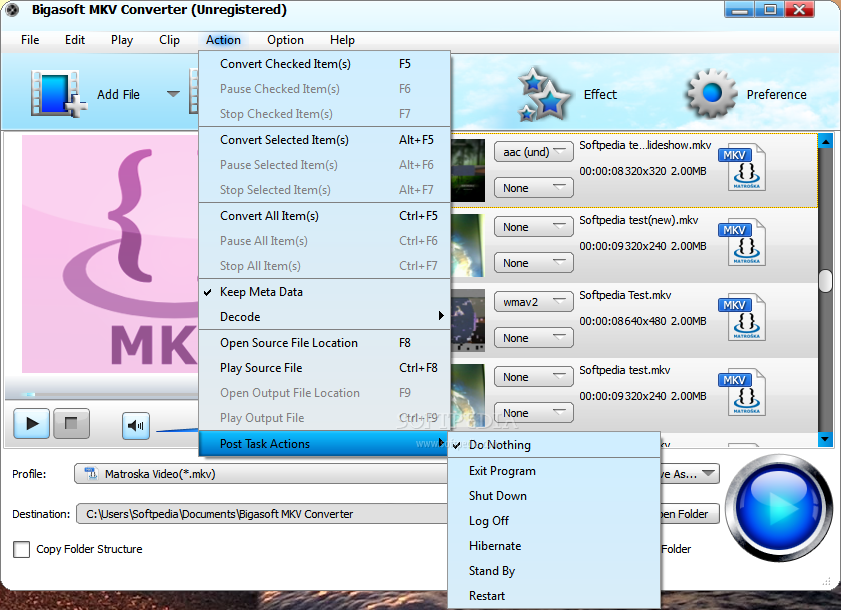The height and width of the screenshot is (610, 841).
Task: Click the big blue Convert button
Action: coord(778,507)
